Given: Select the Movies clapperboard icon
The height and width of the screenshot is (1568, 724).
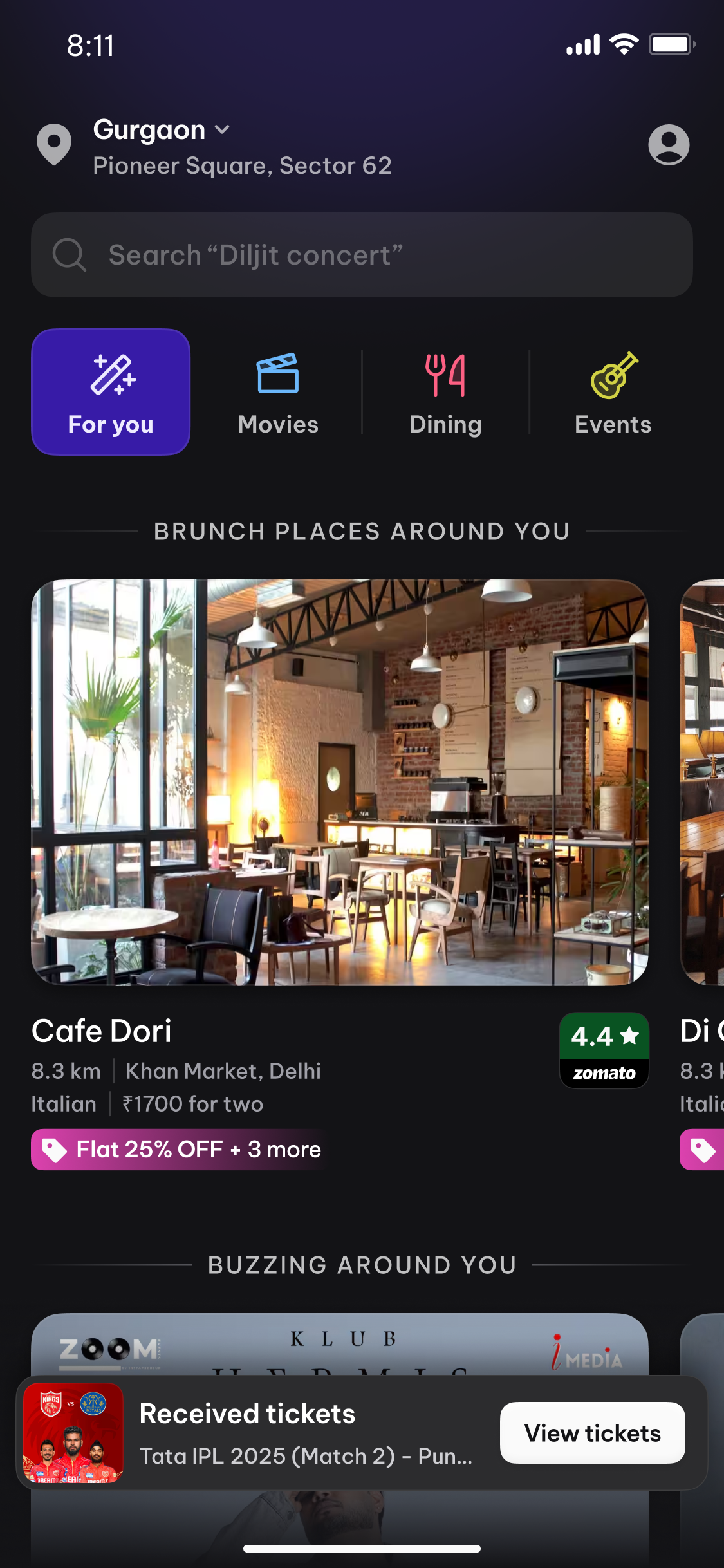Looking at the screenshot, I should [x=278, y=373].
